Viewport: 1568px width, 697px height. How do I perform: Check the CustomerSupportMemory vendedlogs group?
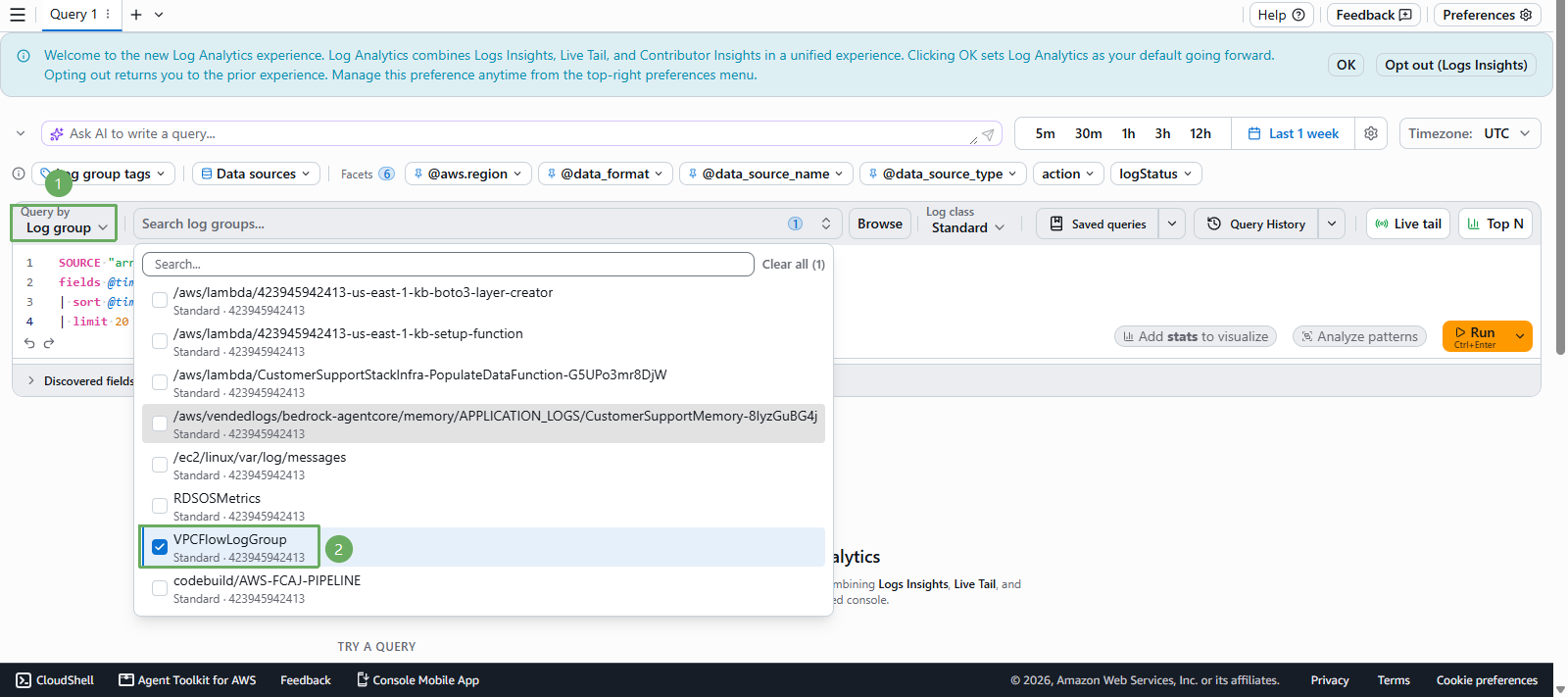160,423
